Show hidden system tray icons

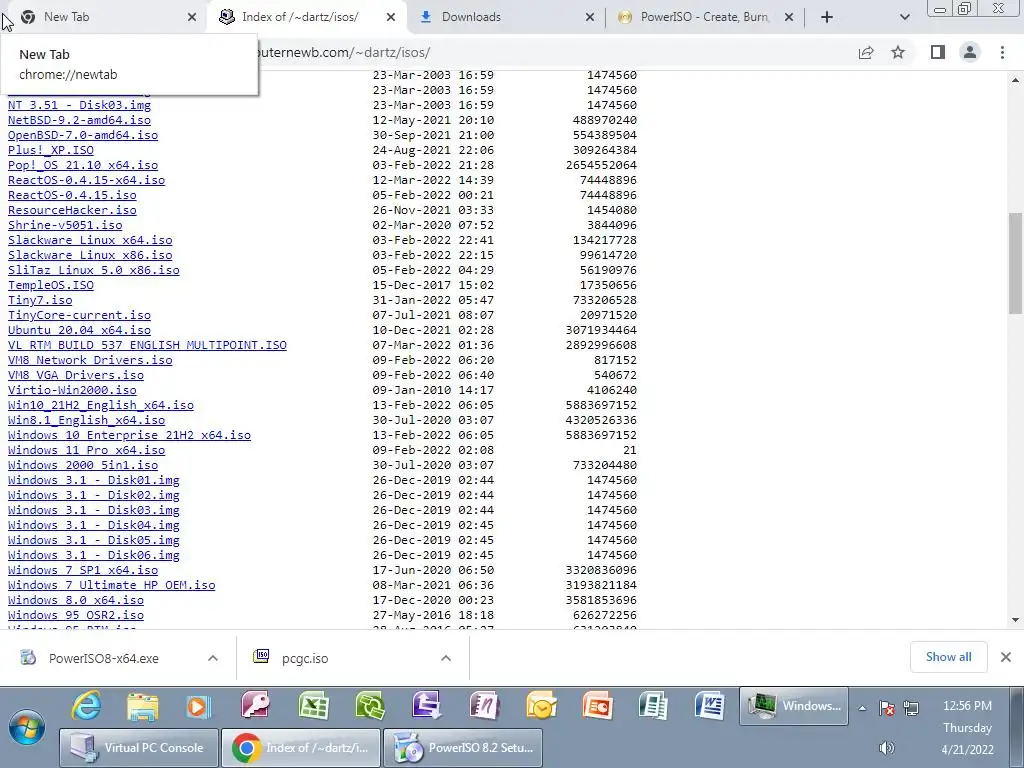tap(862, 708)
